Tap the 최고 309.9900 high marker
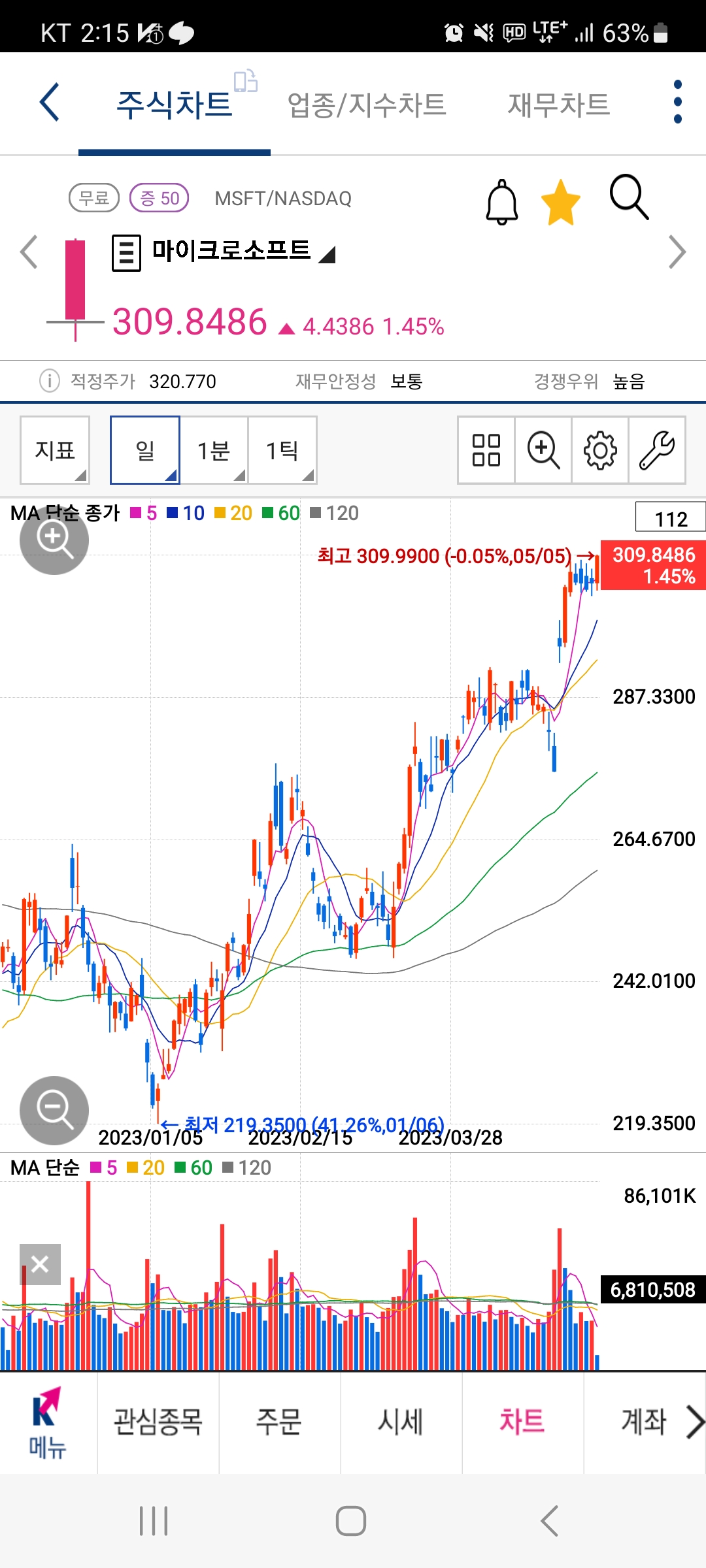 pyautogui.click(x=456, y=556)
